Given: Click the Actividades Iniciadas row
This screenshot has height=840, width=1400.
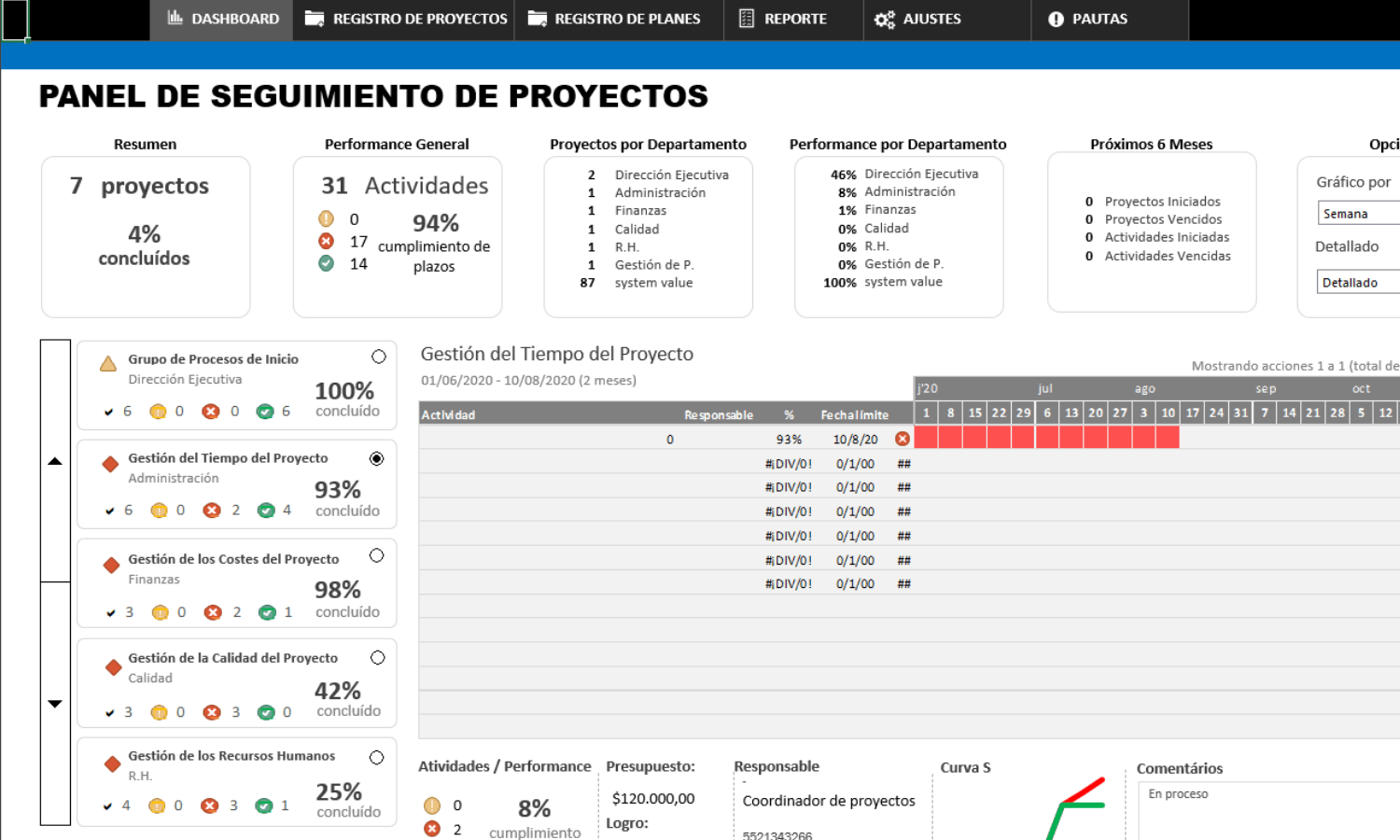Looking at the screenshot, I should (x=1157, y=237).
